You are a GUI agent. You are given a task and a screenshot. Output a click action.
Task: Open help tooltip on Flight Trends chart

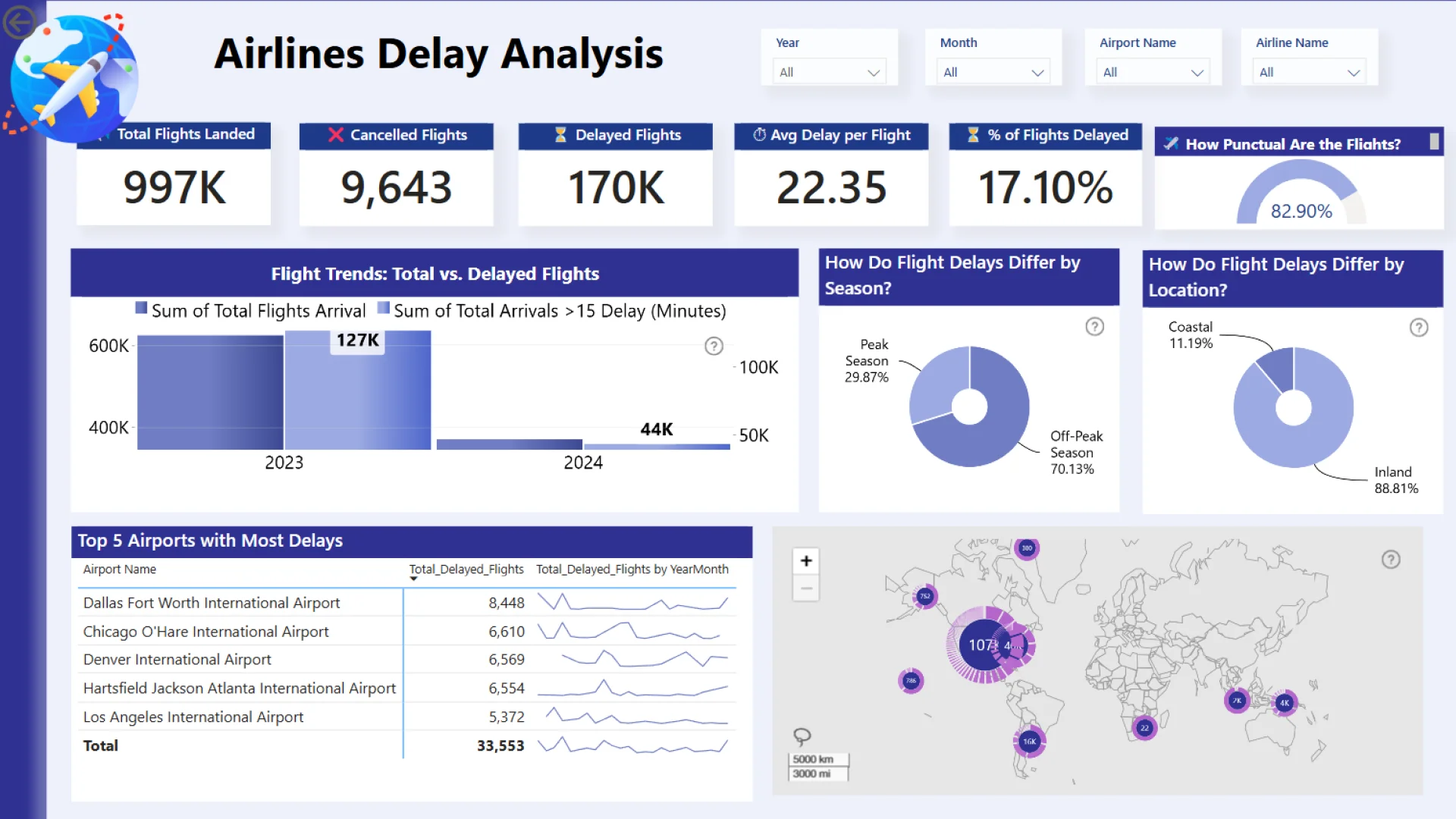714,346
